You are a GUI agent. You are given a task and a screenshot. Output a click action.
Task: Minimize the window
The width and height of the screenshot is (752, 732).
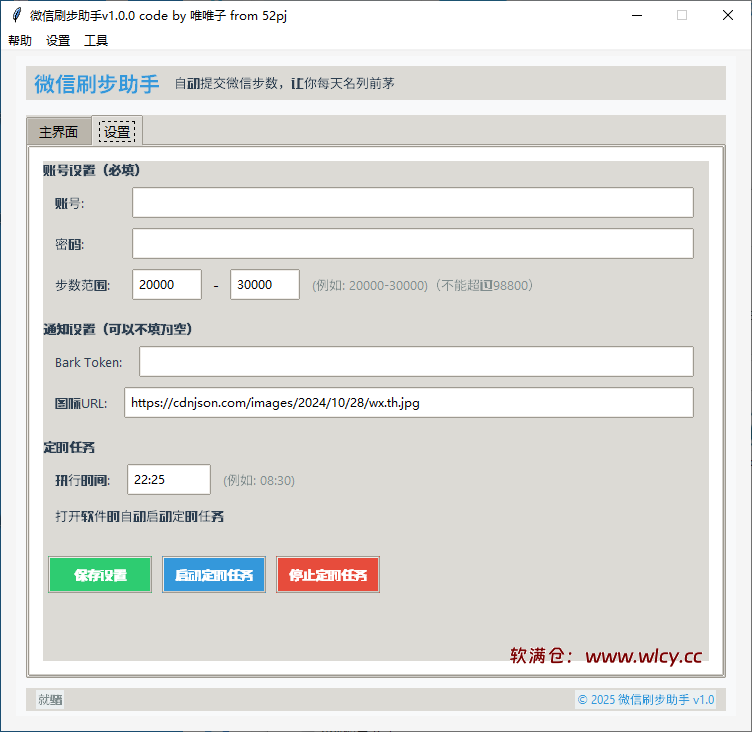point(637,15)
